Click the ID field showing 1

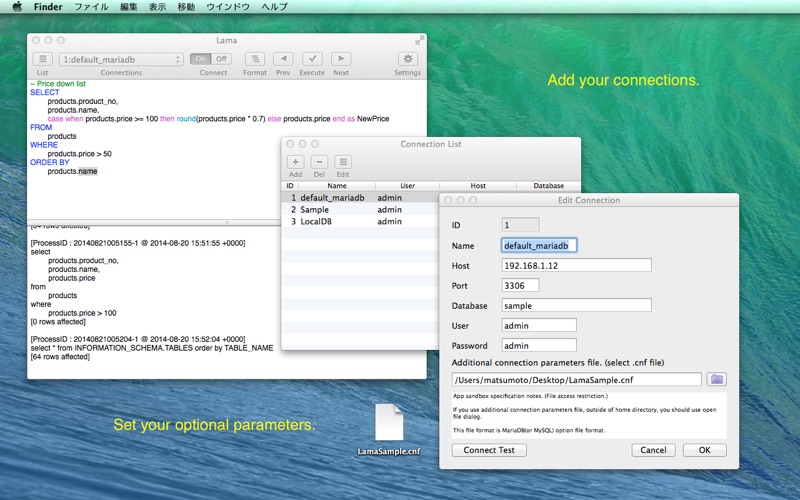[x=520, y=225]
